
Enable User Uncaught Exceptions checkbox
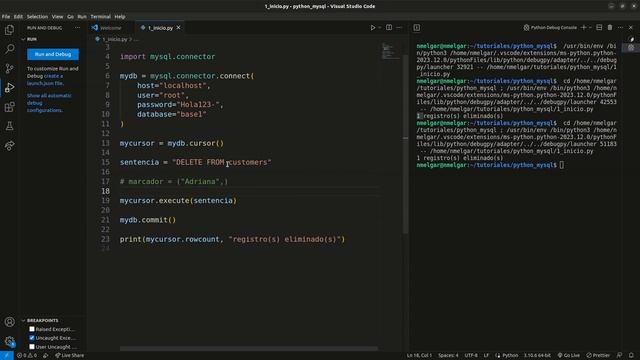pos(32,347)
